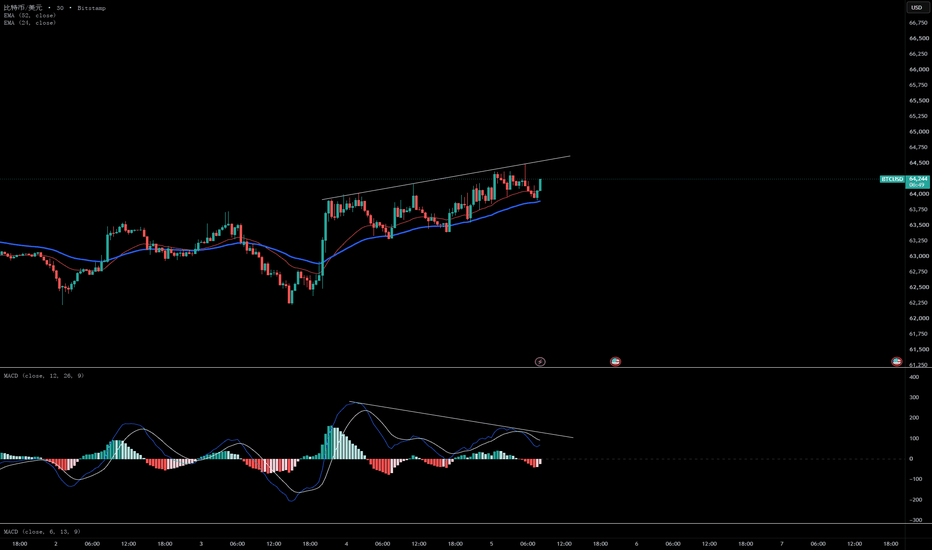Open the USD currency selector

[917, 8]
